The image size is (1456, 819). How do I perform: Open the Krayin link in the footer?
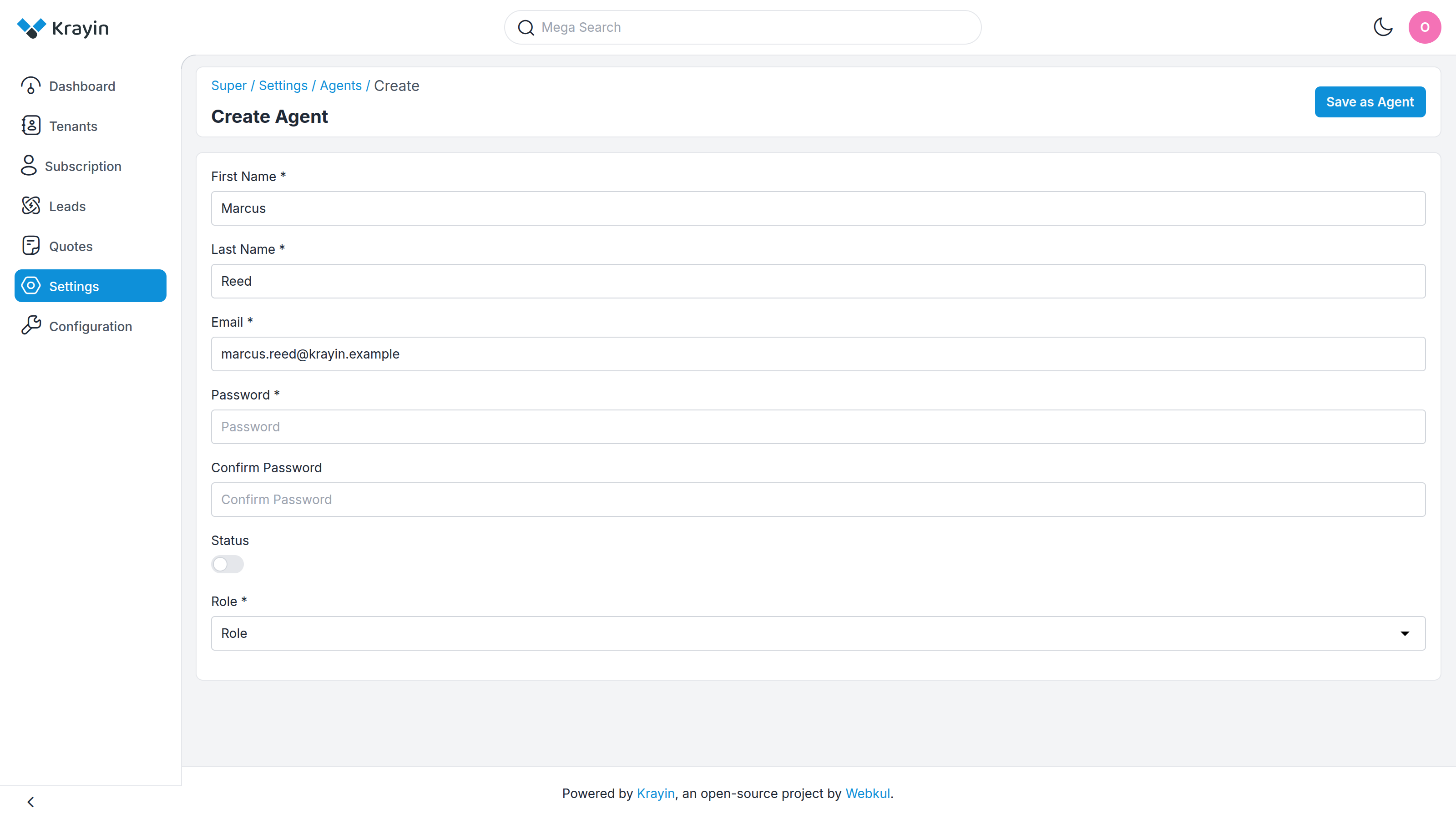pos(656,794)
